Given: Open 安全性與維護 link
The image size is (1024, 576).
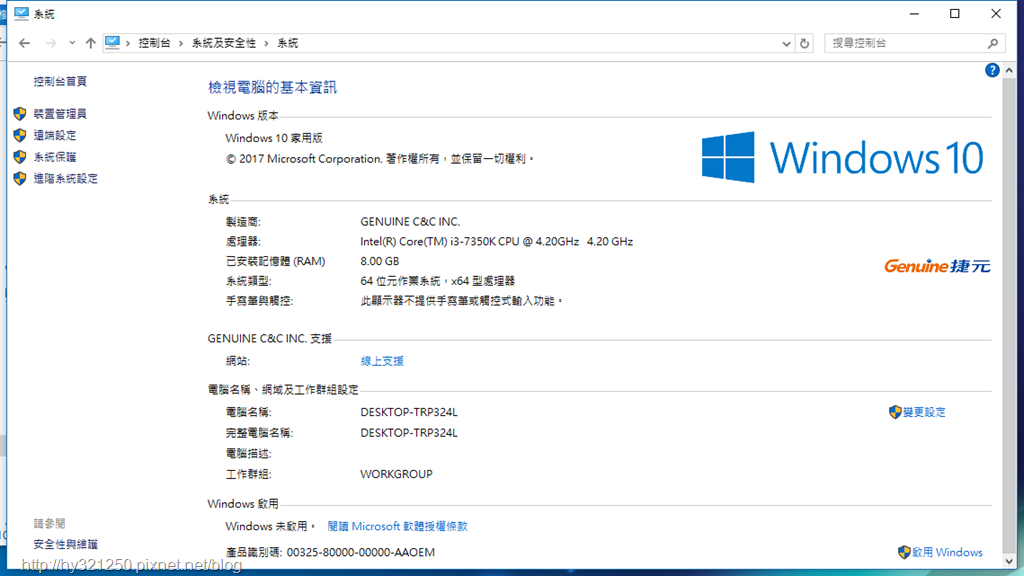Looking at the screenshot, I should (65, 544).
